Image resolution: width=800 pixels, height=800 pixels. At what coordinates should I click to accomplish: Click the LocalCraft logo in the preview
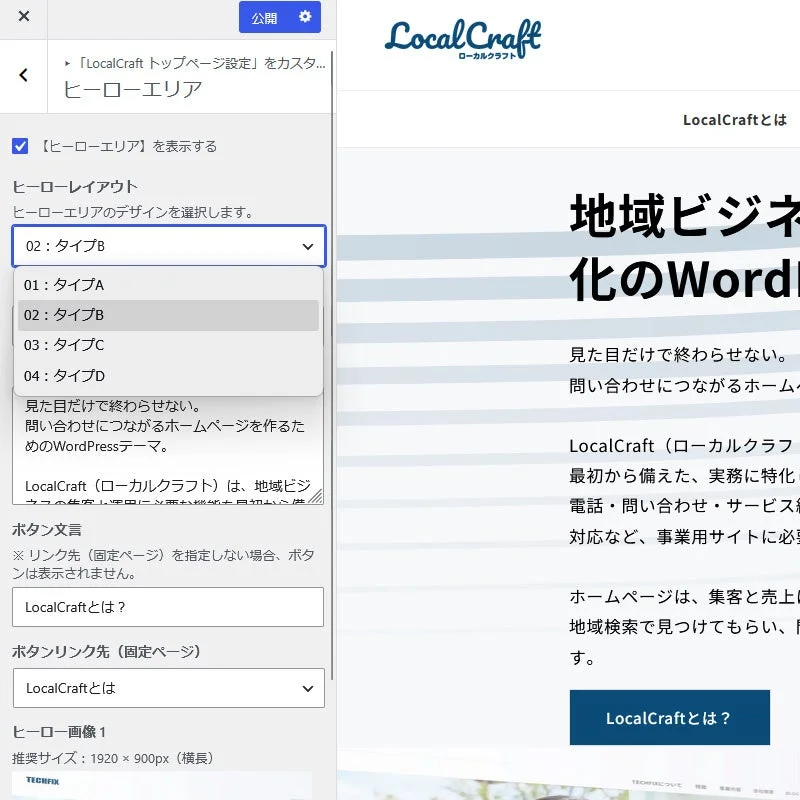tap(463, 39)
